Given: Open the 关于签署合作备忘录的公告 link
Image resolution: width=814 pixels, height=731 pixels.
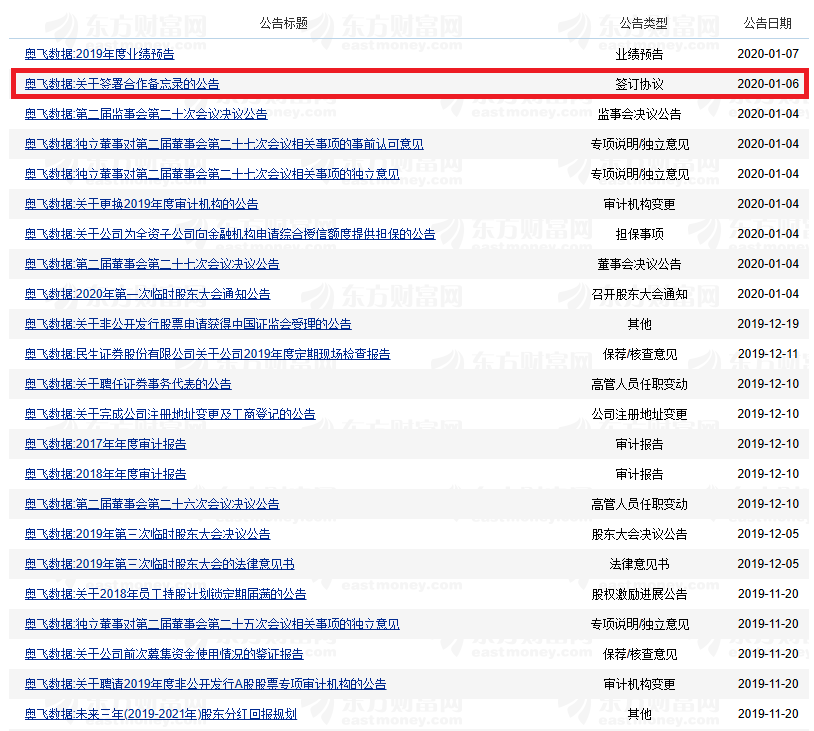Looking at the screenshot, I should point(122,84).
